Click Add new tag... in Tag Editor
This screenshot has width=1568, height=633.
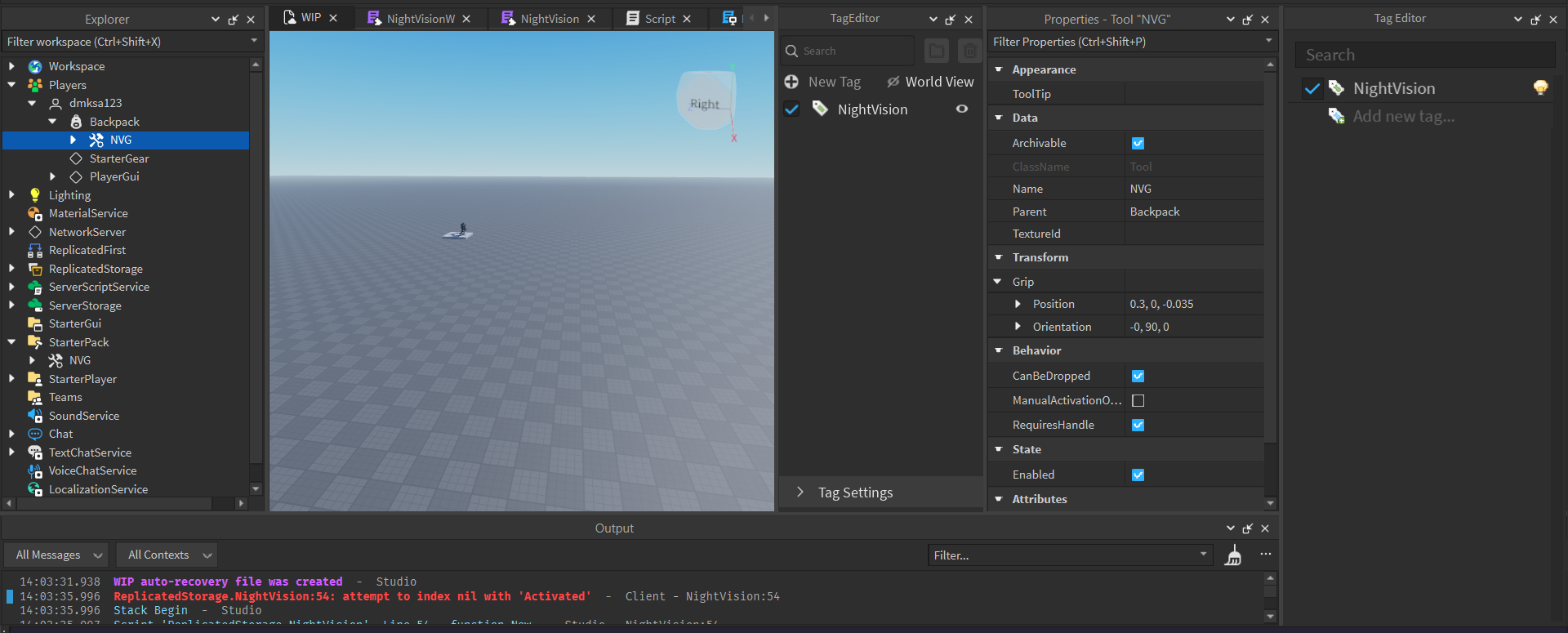click(x=1404, y=116)
